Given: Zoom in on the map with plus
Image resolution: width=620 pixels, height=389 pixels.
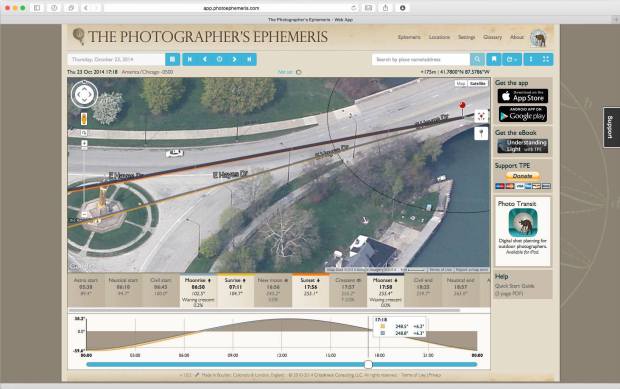Looking at the screenshot, I should pyautogui.click(x=84, y=143).
